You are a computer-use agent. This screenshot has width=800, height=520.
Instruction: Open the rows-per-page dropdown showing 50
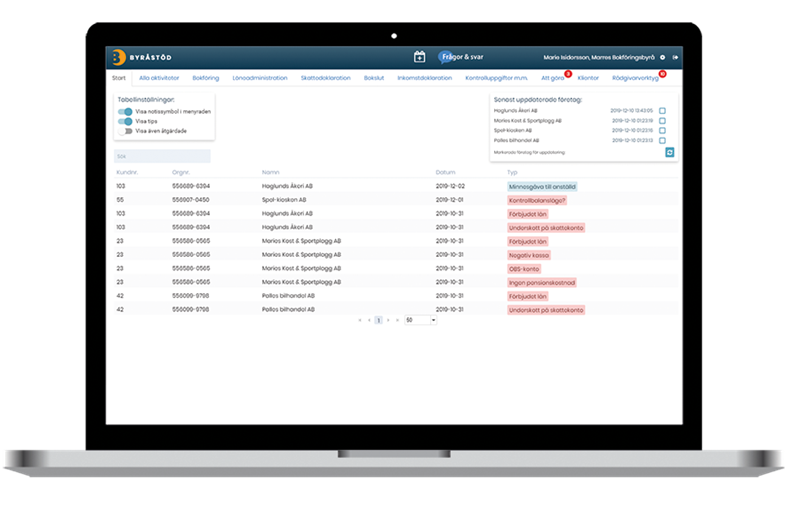[x=420, y=320]
